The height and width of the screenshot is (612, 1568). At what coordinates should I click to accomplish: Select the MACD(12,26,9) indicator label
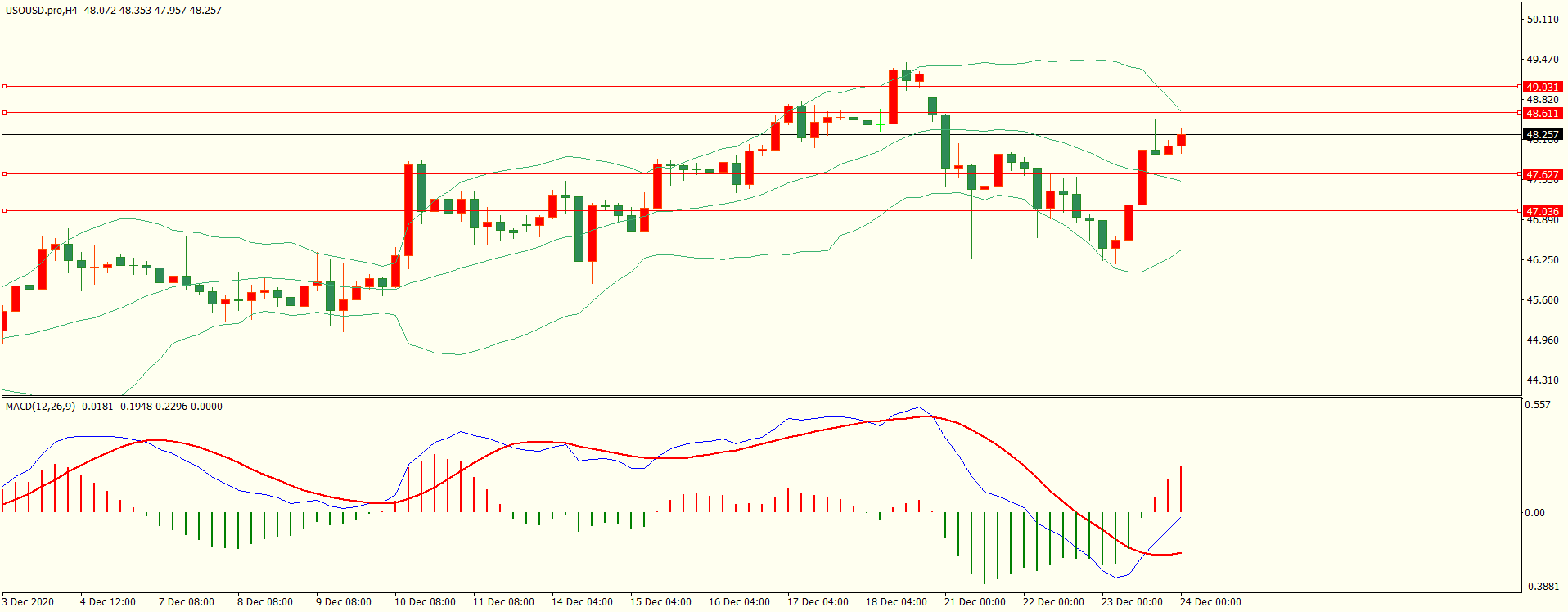pos(40,406)
